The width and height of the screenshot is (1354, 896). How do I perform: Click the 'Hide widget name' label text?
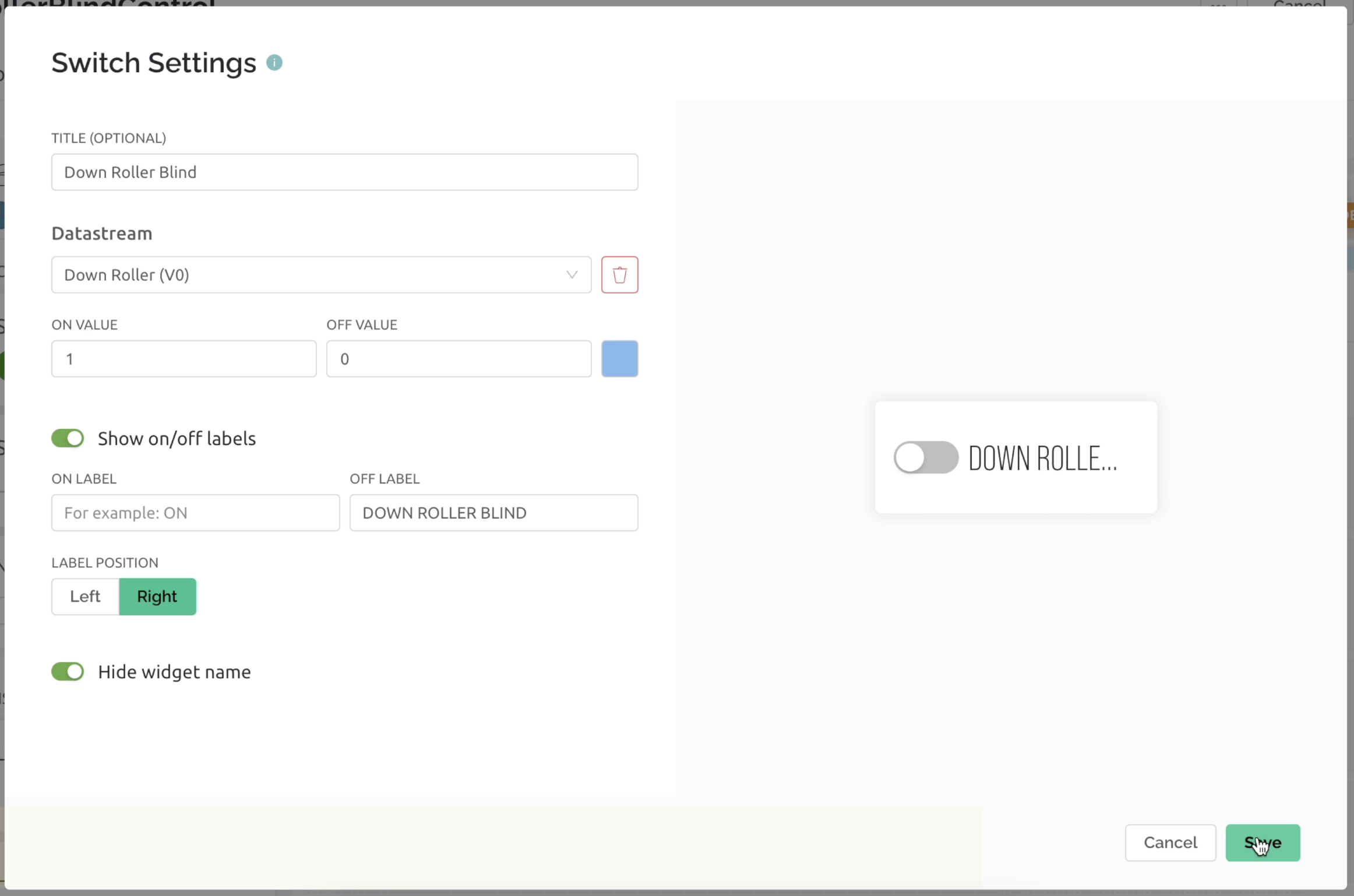[x=174, y=672]
